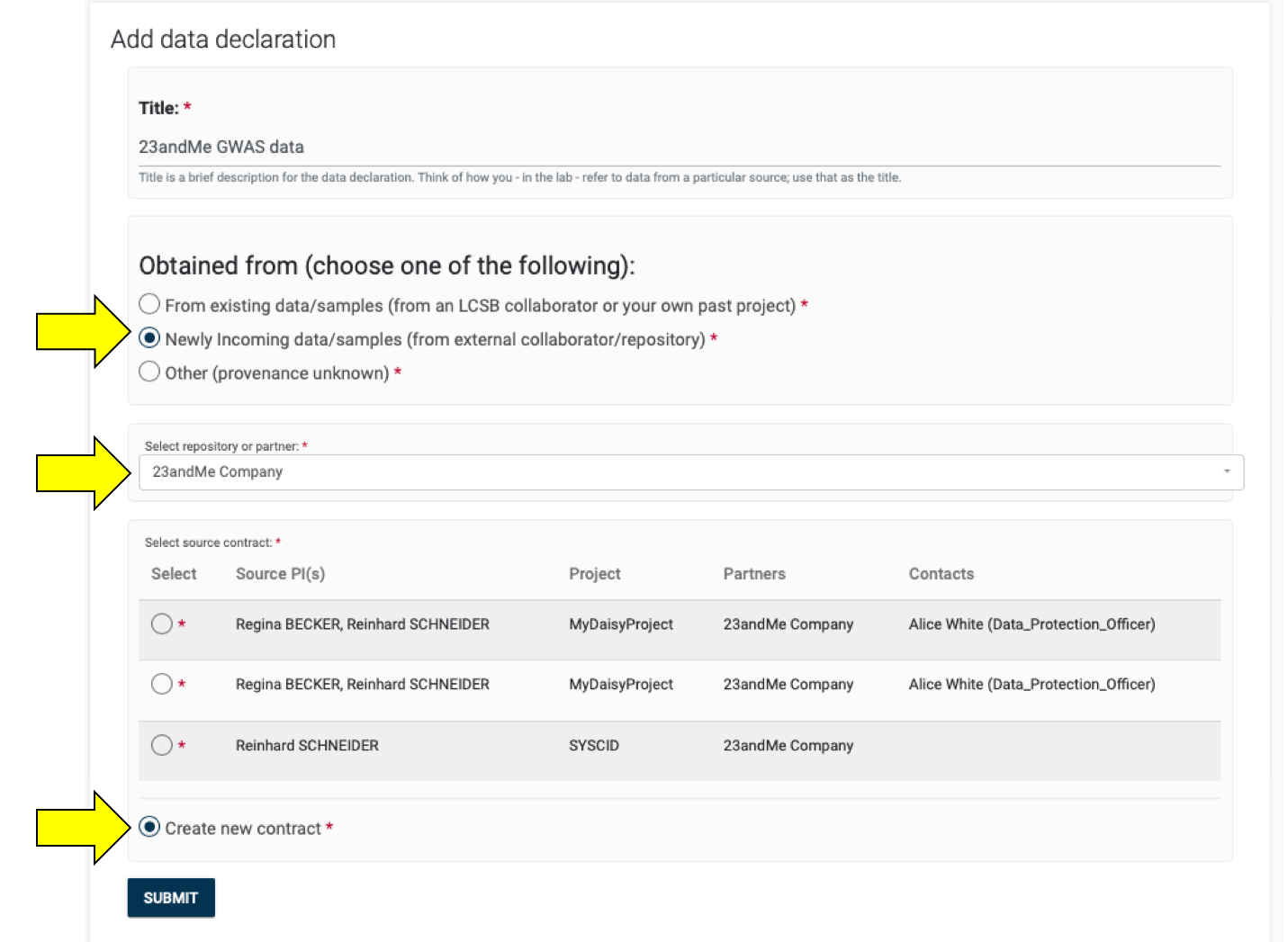
Task: Click the 'Source PI(s)' column header
Action: (x=280, y=574)
